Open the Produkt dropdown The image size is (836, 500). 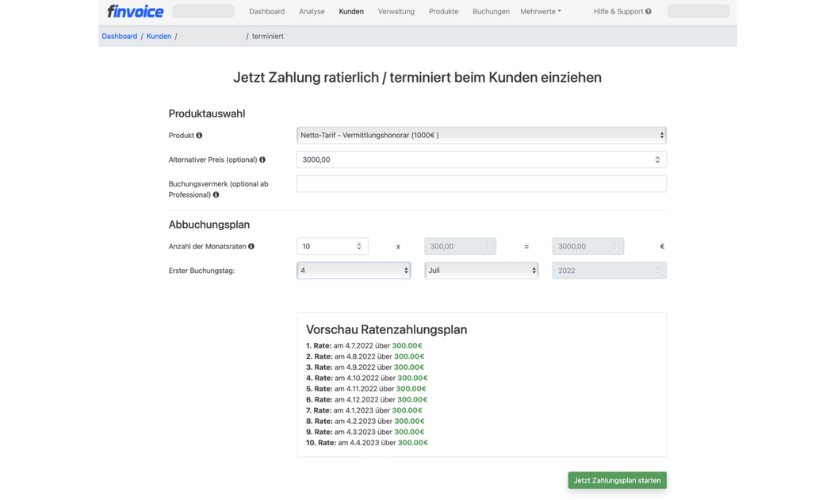pyautogui.click(x=481, y=135)
